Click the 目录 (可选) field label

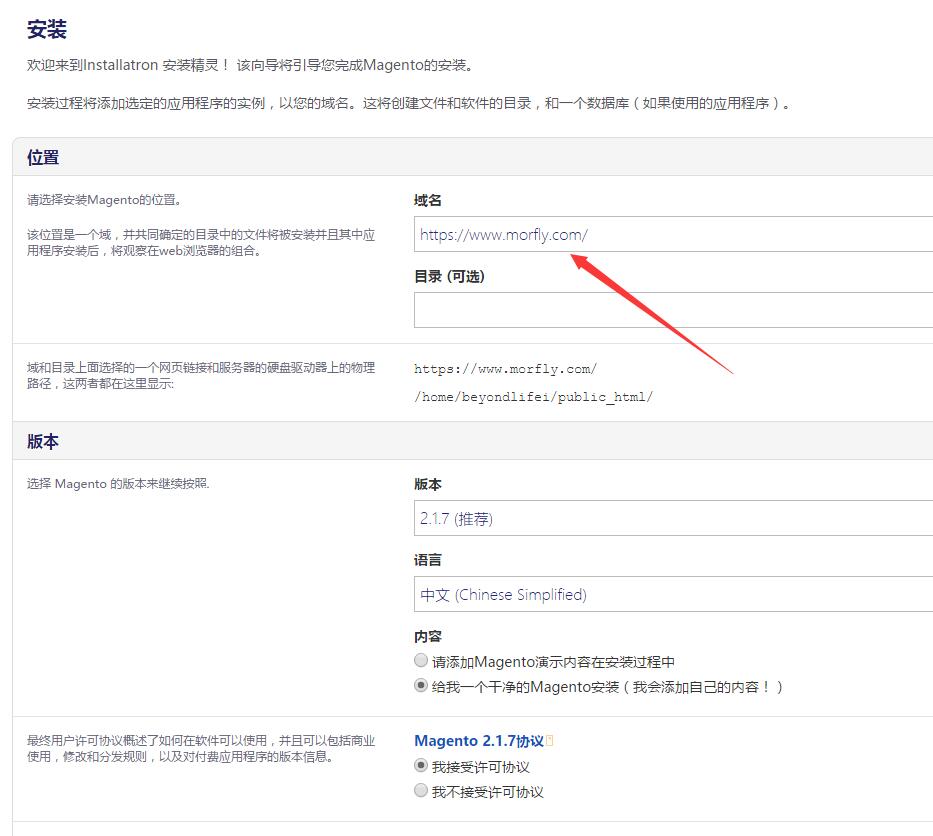[449, 277]
